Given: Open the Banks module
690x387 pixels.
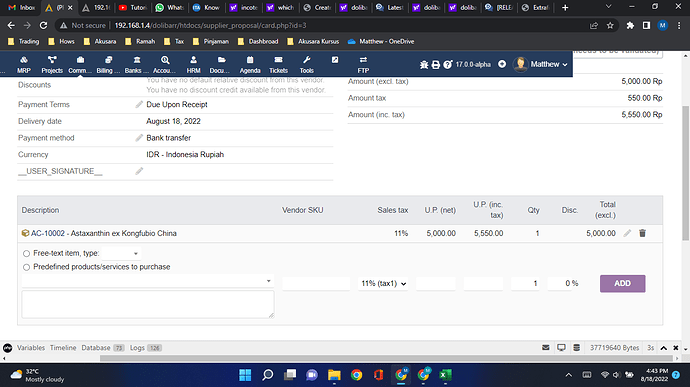Looking at the screenshot, I should (136, 64).
